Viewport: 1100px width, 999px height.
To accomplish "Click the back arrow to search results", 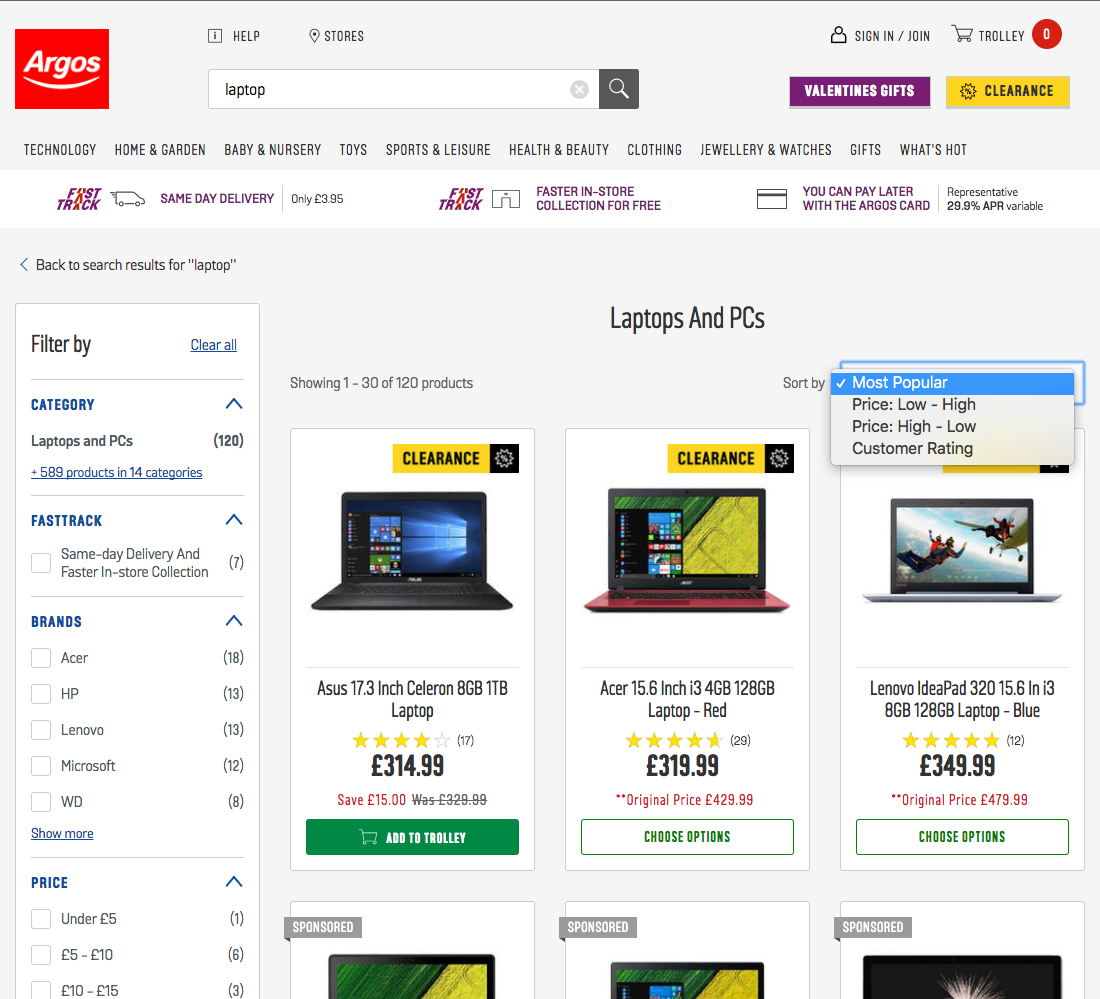I will pos(24,265).
